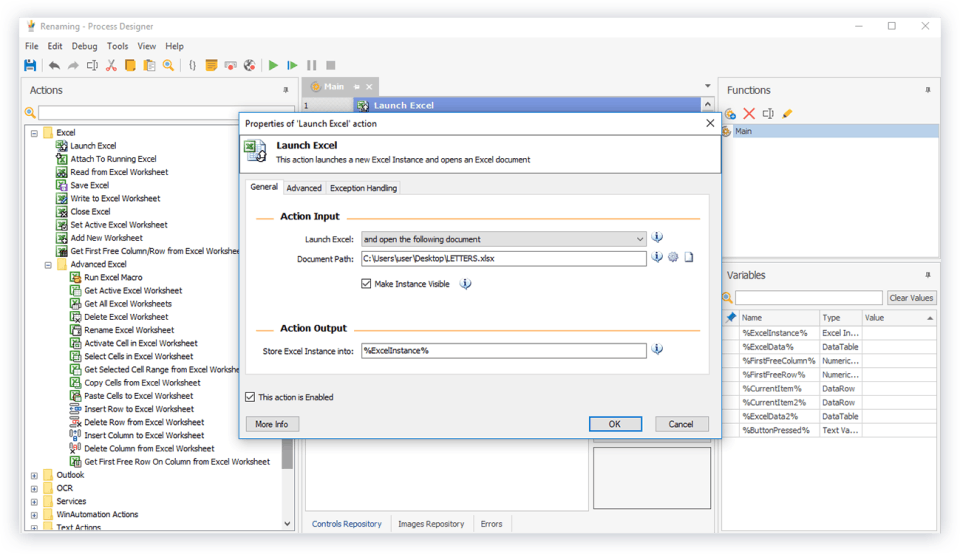Open the Images Repository tab
The width and height of the screenshot is (960, 554).
(431, 524)
